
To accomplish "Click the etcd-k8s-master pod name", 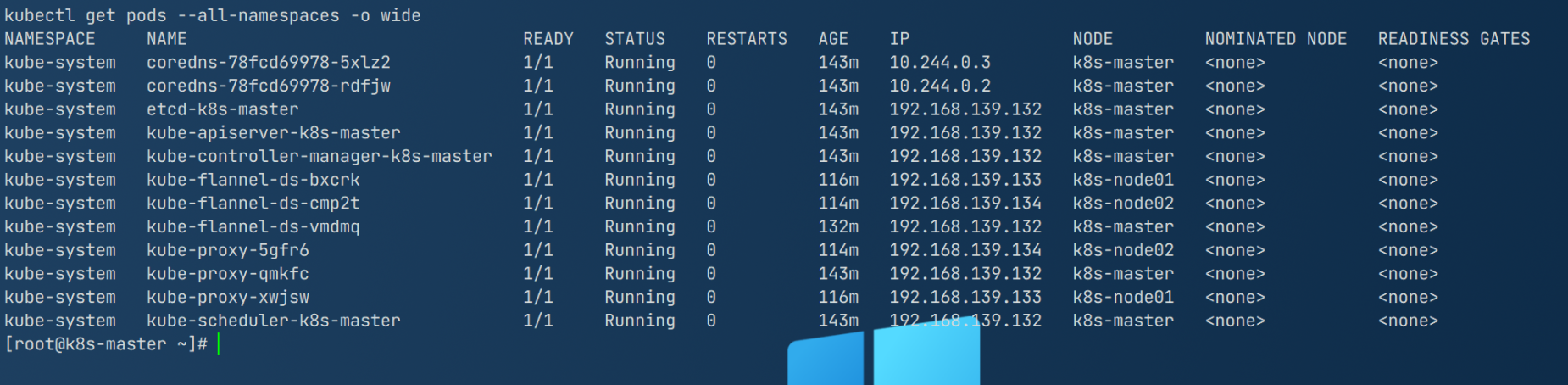I will [223, 109].
